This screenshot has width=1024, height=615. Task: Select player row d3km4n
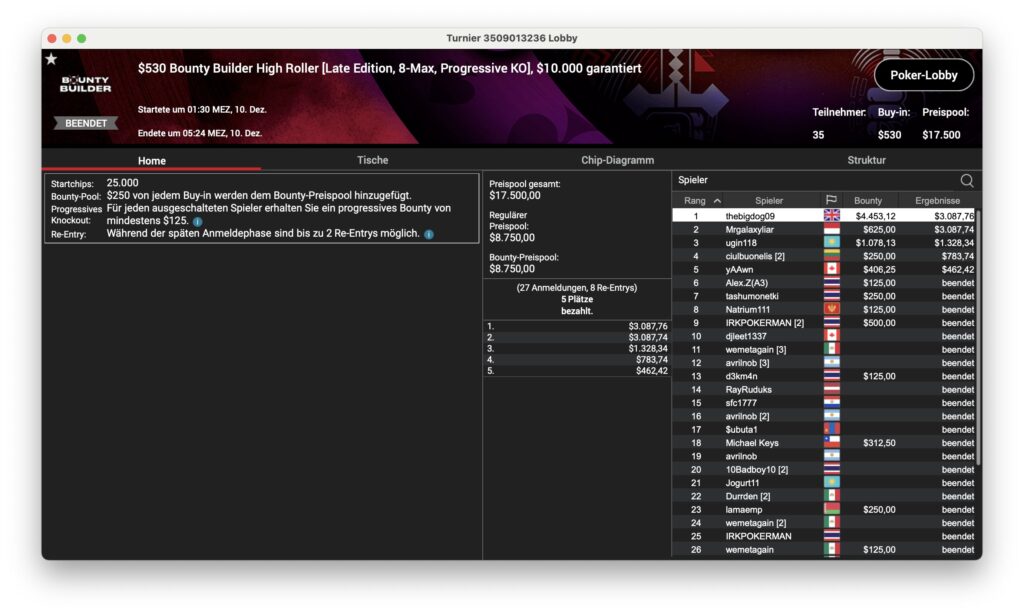[824, 376]
